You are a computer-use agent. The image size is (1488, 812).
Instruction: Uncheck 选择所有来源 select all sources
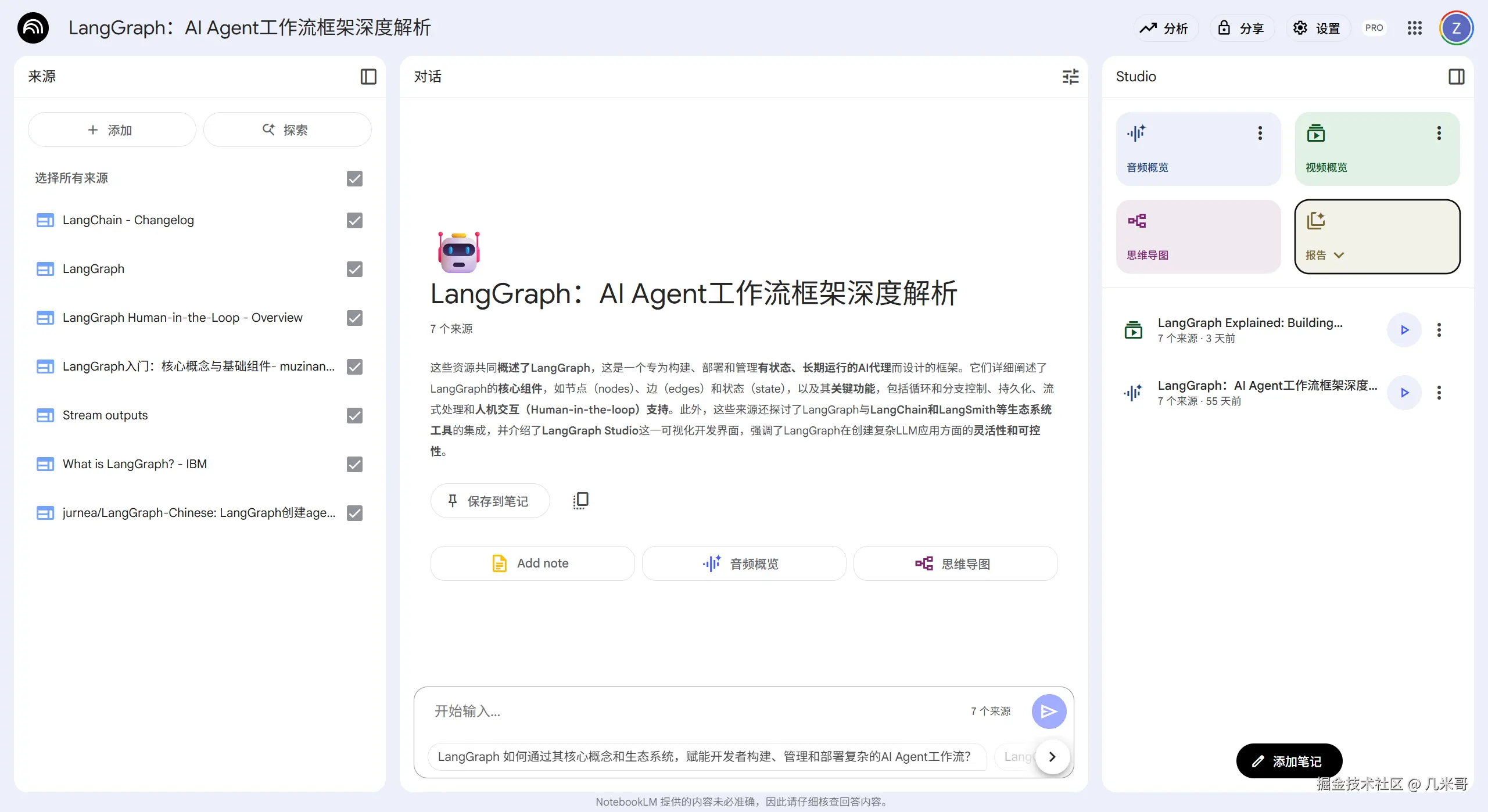pos(354,178)
